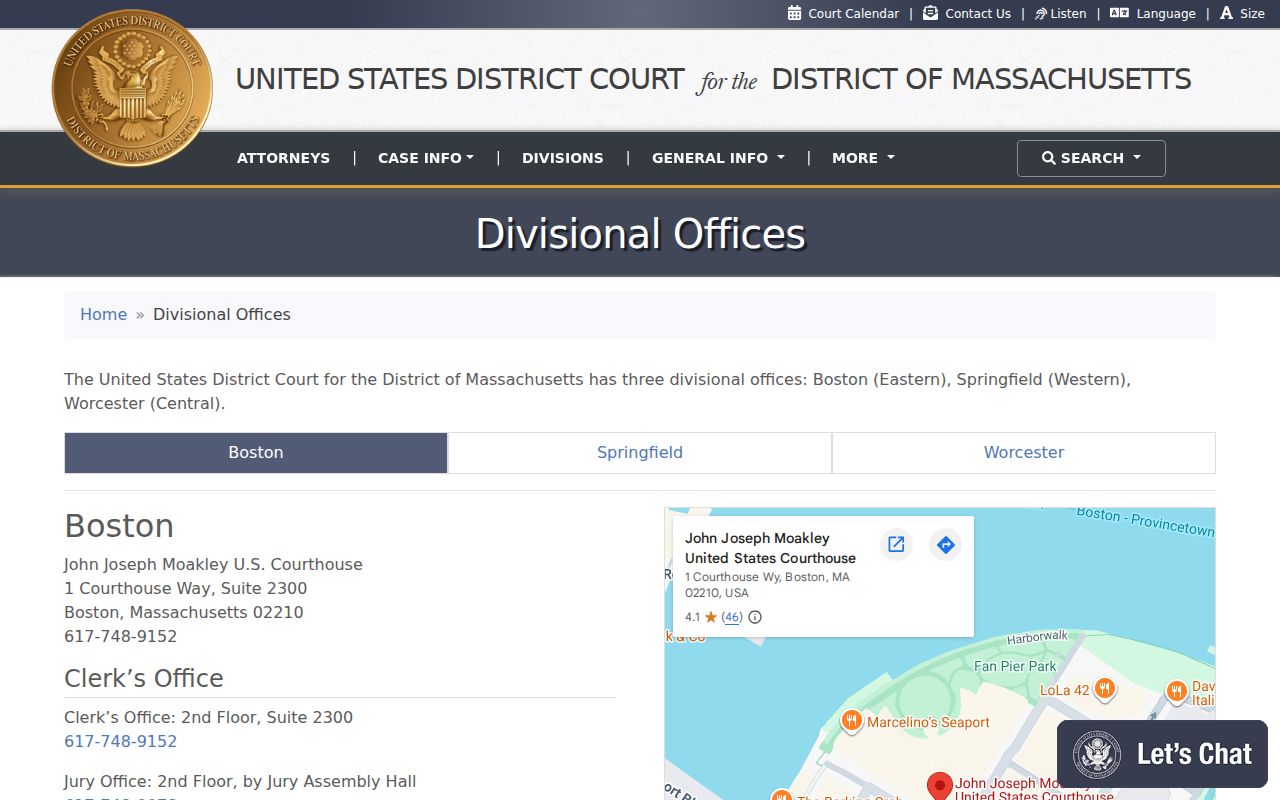Go to the Divisions menu item
The height and width of the screenshot is (800, 1280).
point(563,158)
